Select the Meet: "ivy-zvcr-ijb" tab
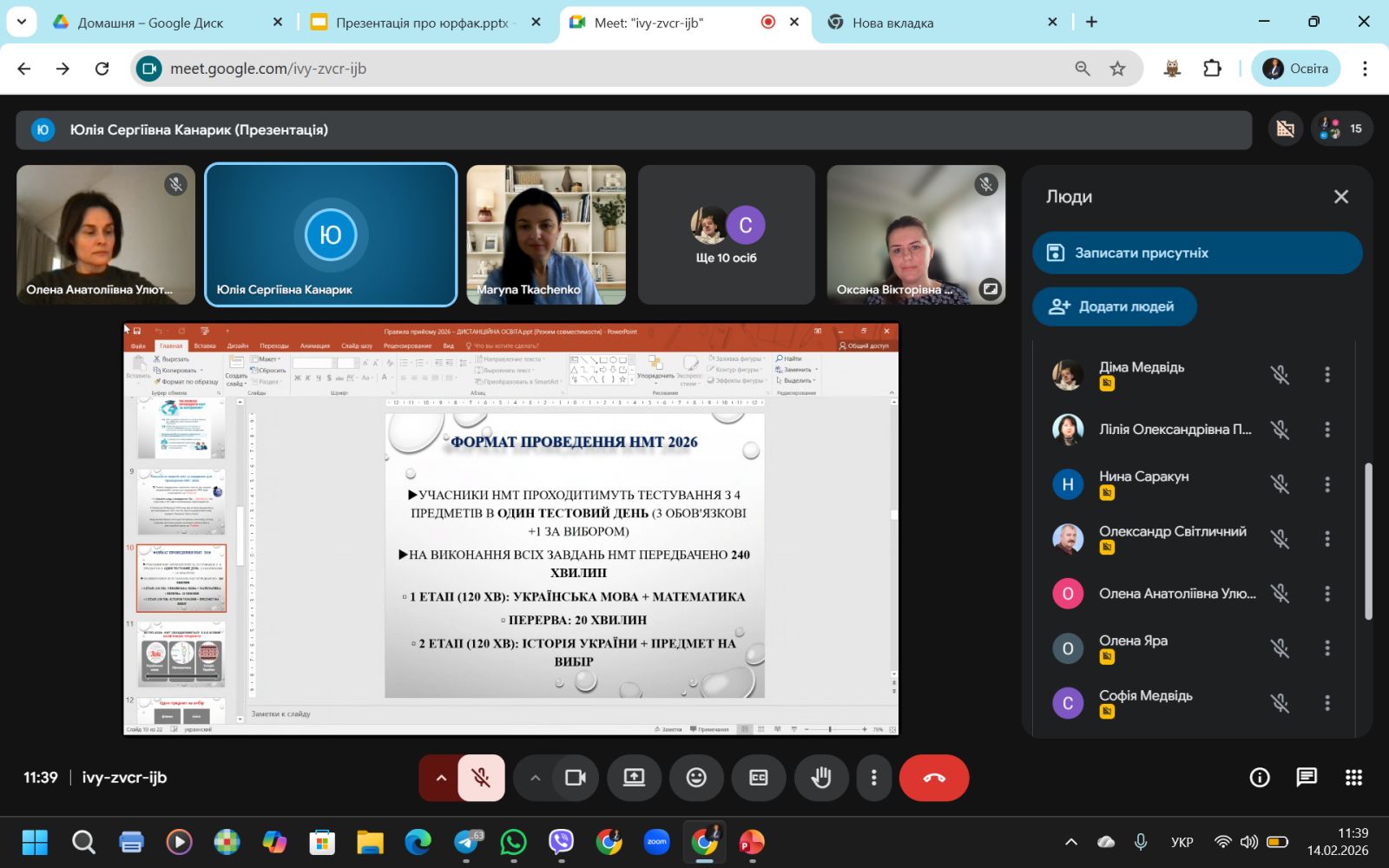This screenshot has height=868, width=1389. (684, 23)
